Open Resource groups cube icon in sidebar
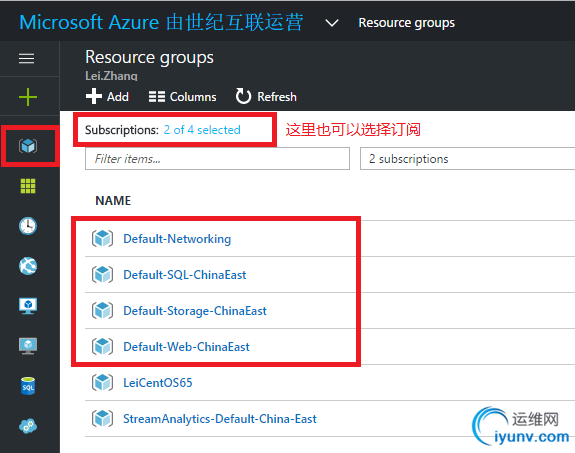 point(28,146)
